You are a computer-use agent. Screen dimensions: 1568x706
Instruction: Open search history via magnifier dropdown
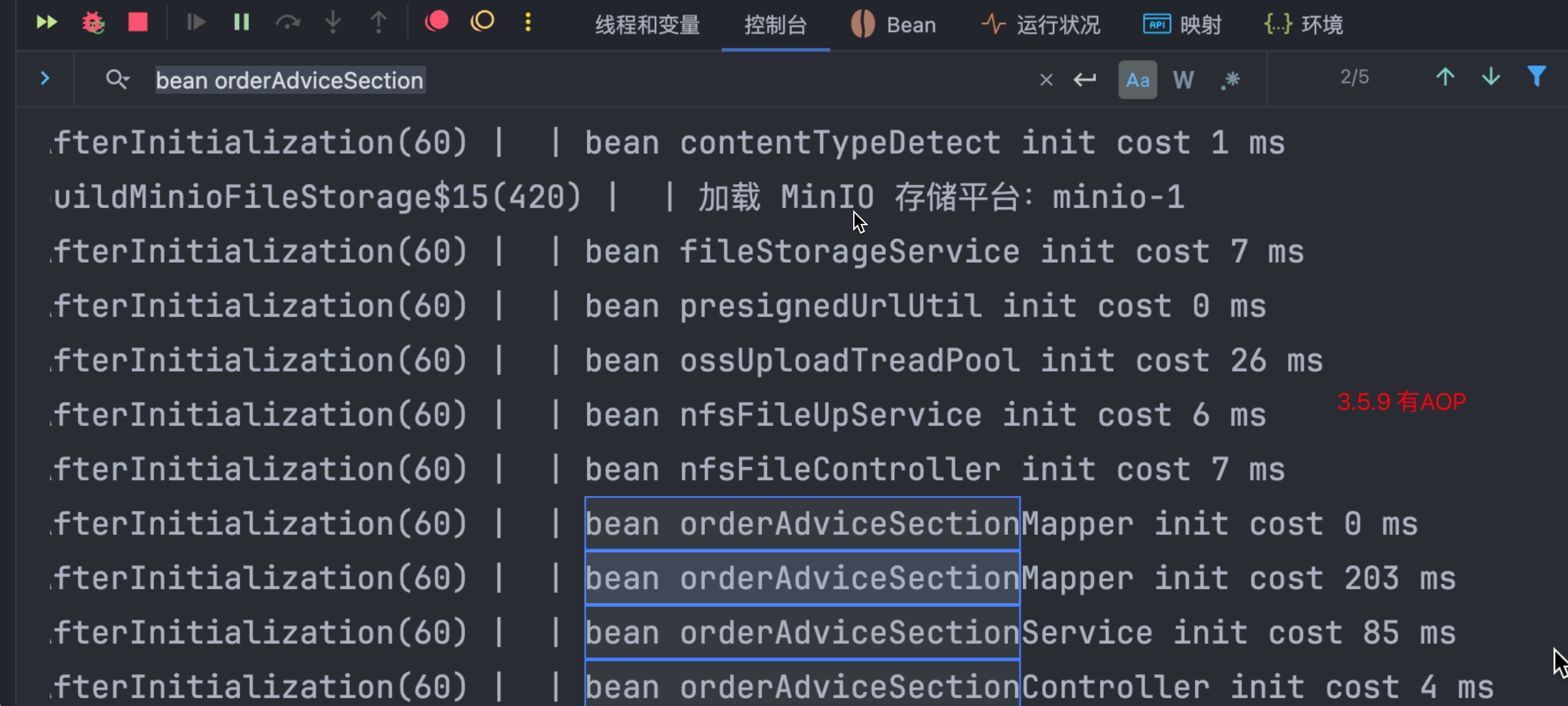click(118, 80)
